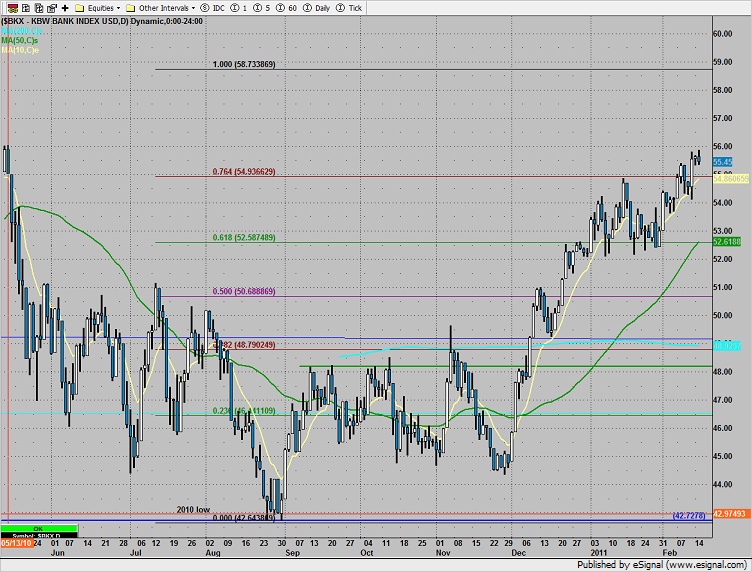Click the green 52.6188 price label

click(725, 242)
